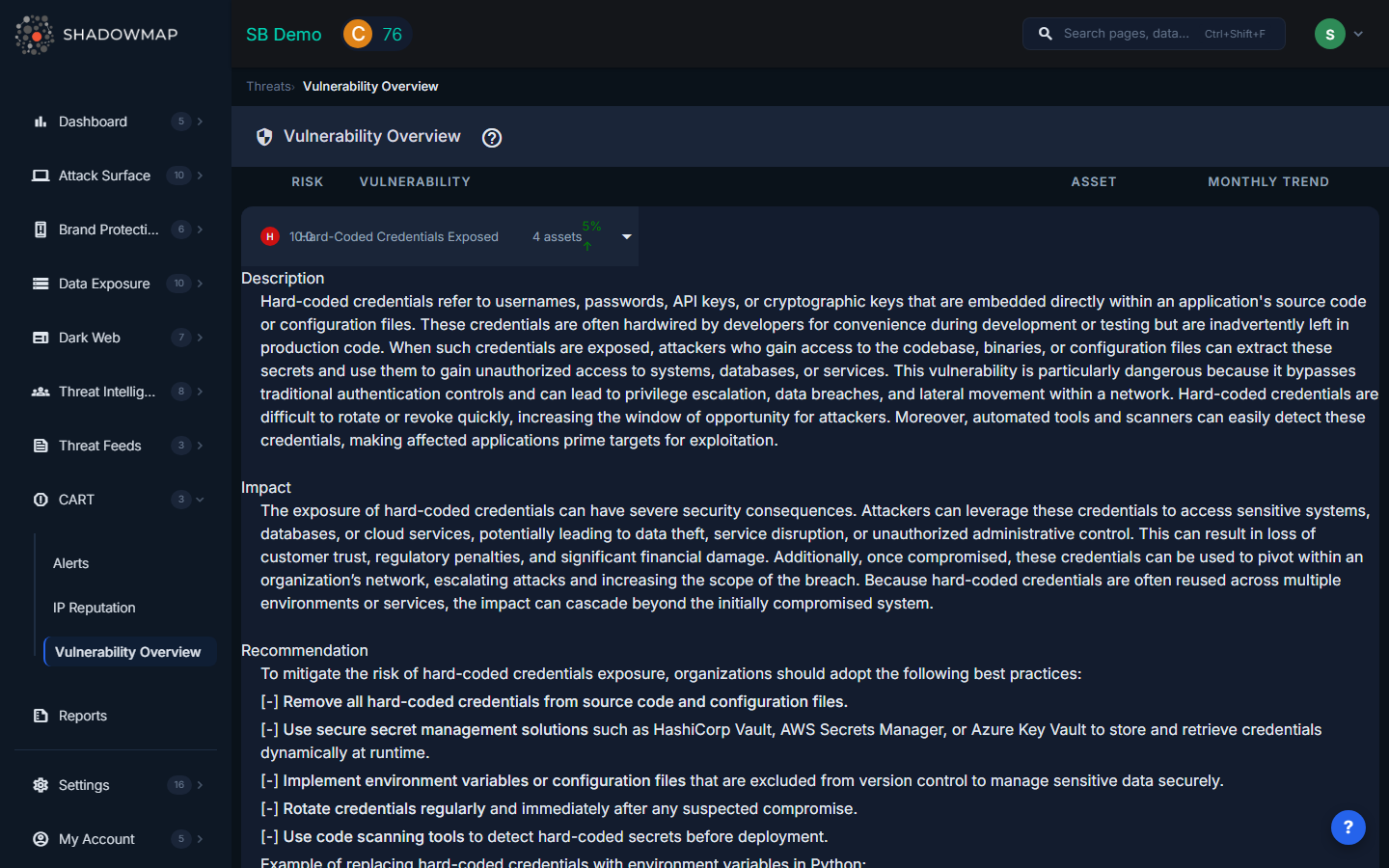
Task: Click the help question mark next to page title
Action: tap(492, 138)
